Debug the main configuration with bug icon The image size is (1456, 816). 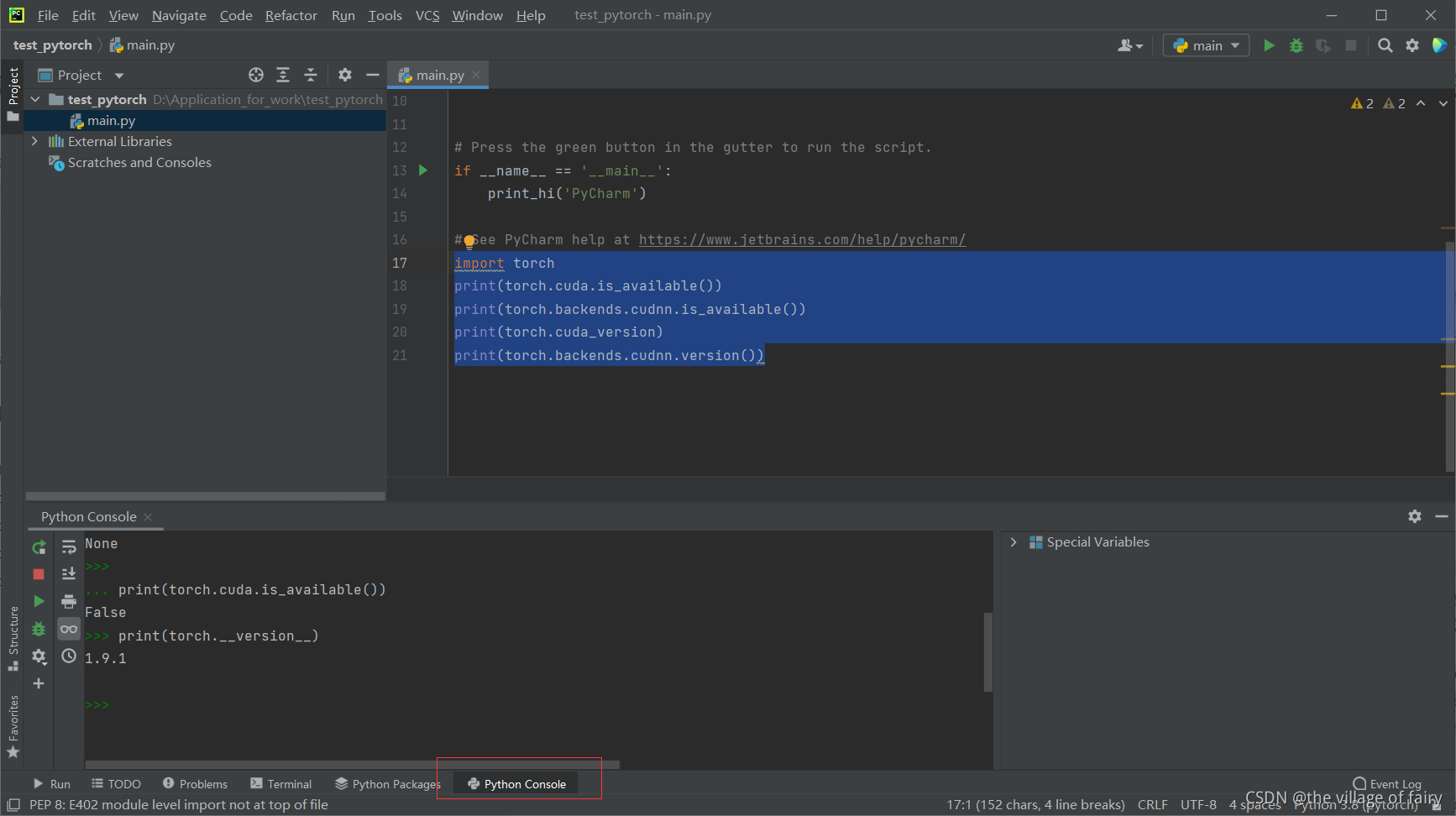[1296, 45]
